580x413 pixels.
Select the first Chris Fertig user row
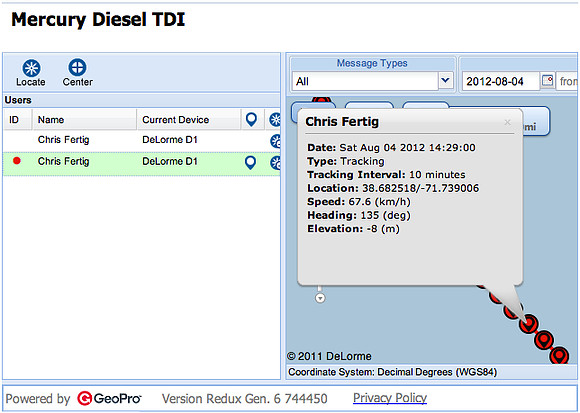tap(142, 140)
